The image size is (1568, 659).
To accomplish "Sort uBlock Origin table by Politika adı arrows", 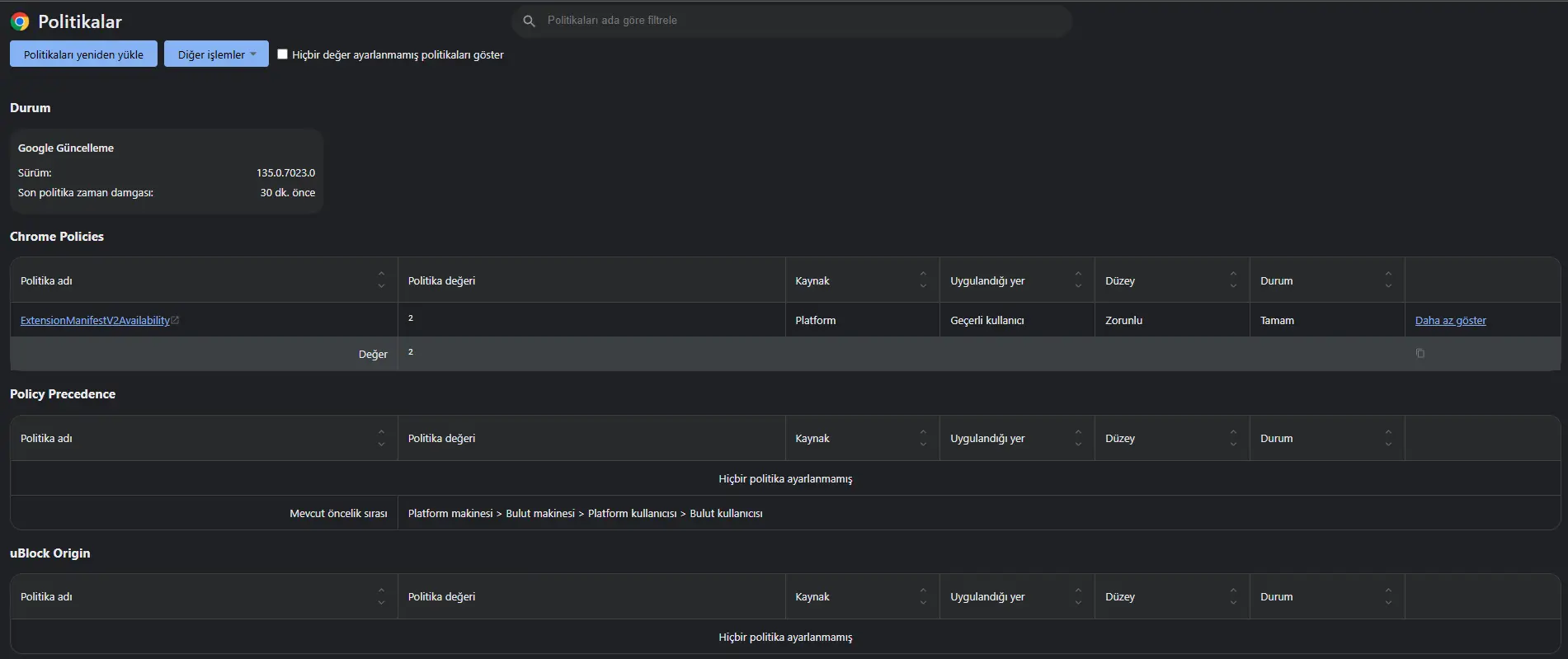I will click(381, 596).
